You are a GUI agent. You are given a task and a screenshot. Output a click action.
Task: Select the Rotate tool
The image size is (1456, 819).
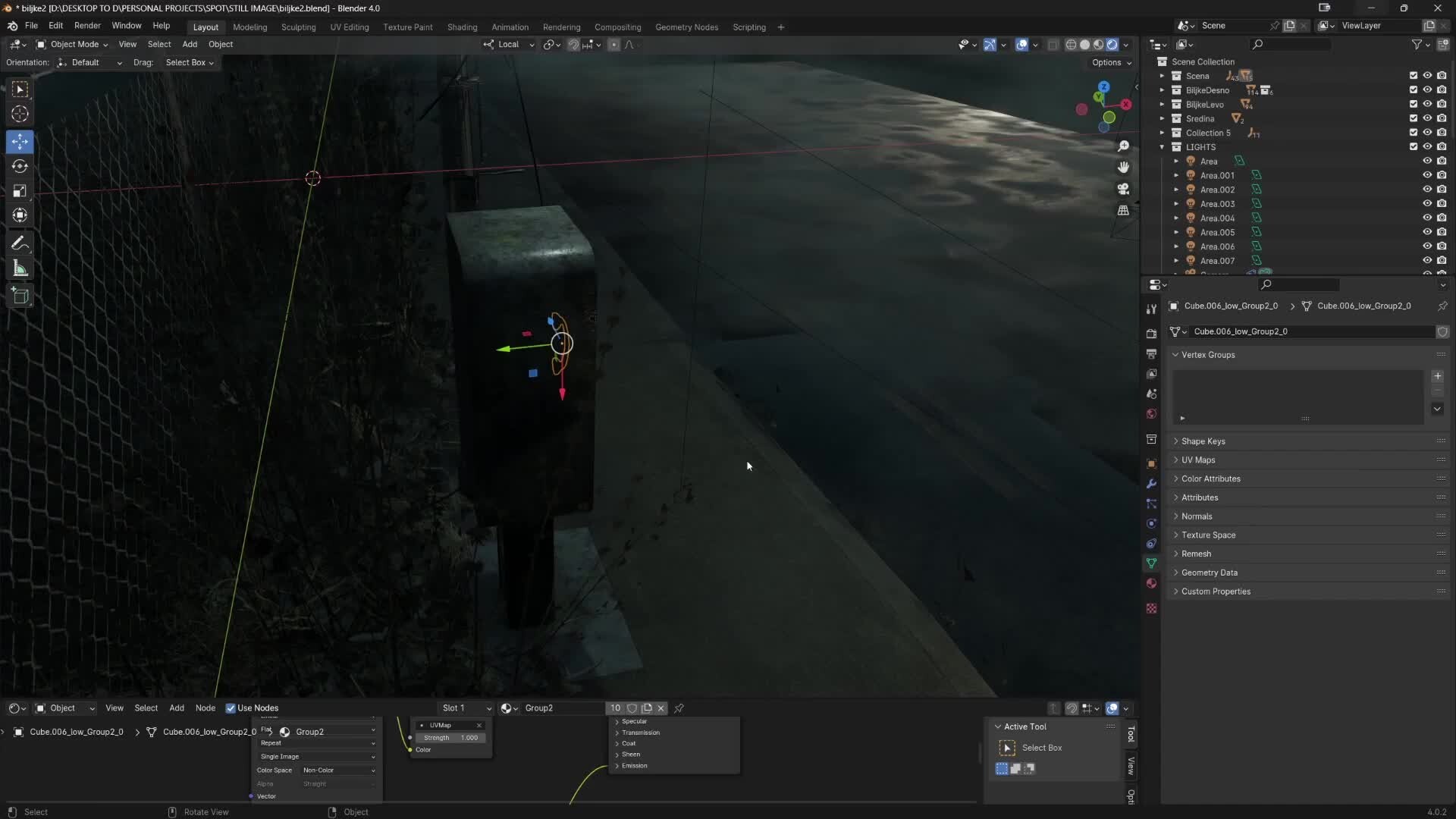click(20, 166)
